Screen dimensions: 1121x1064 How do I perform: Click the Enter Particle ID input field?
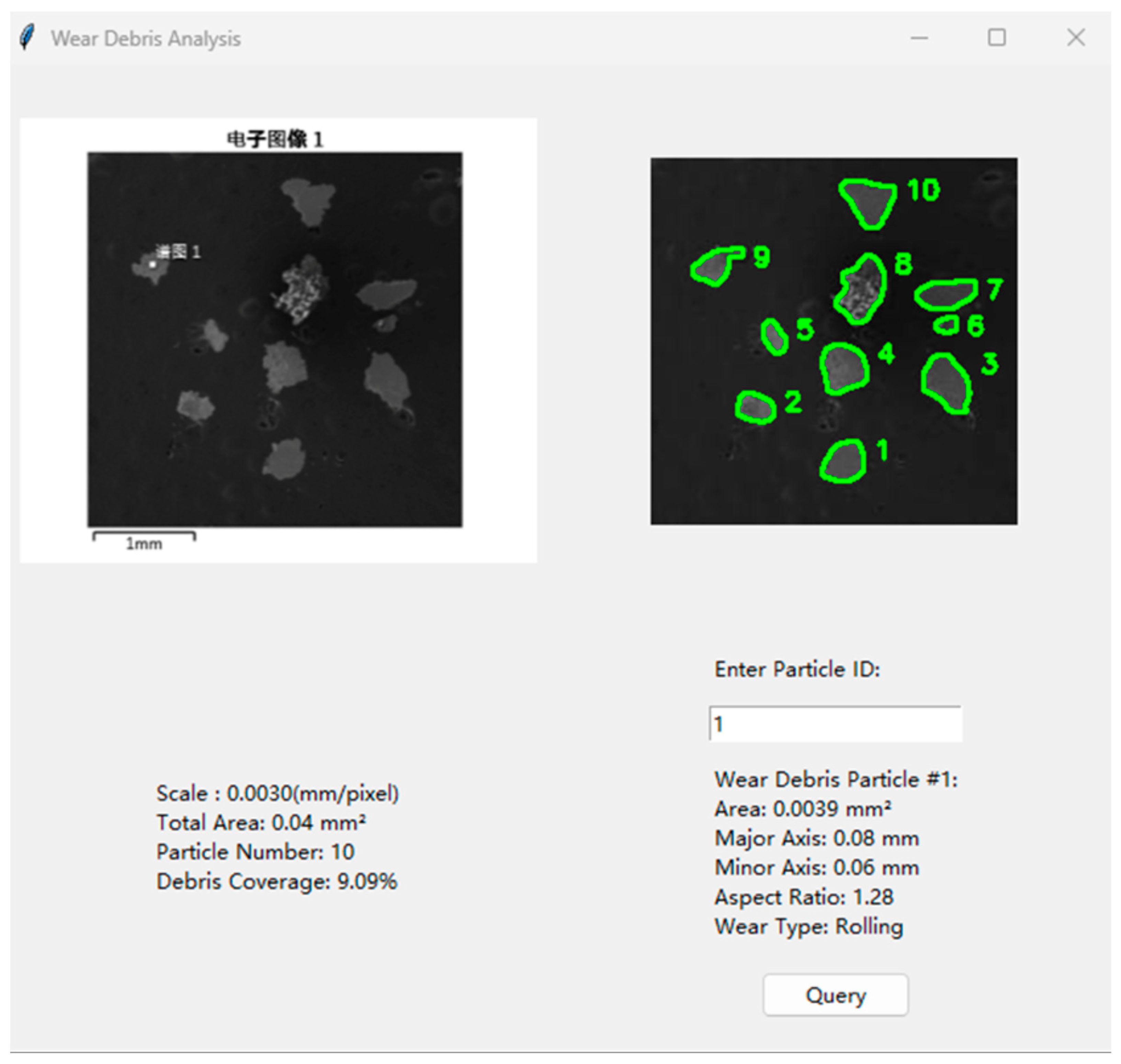[835, 724]
